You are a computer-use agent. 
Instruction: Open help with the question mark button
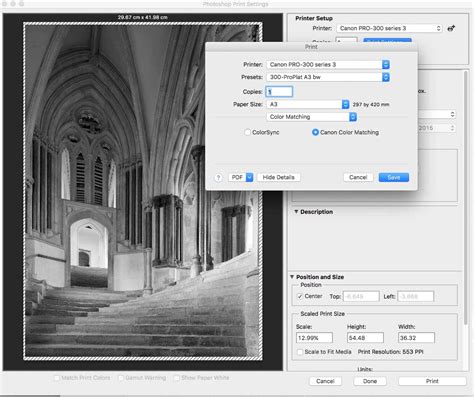click(x=218, y=178)
